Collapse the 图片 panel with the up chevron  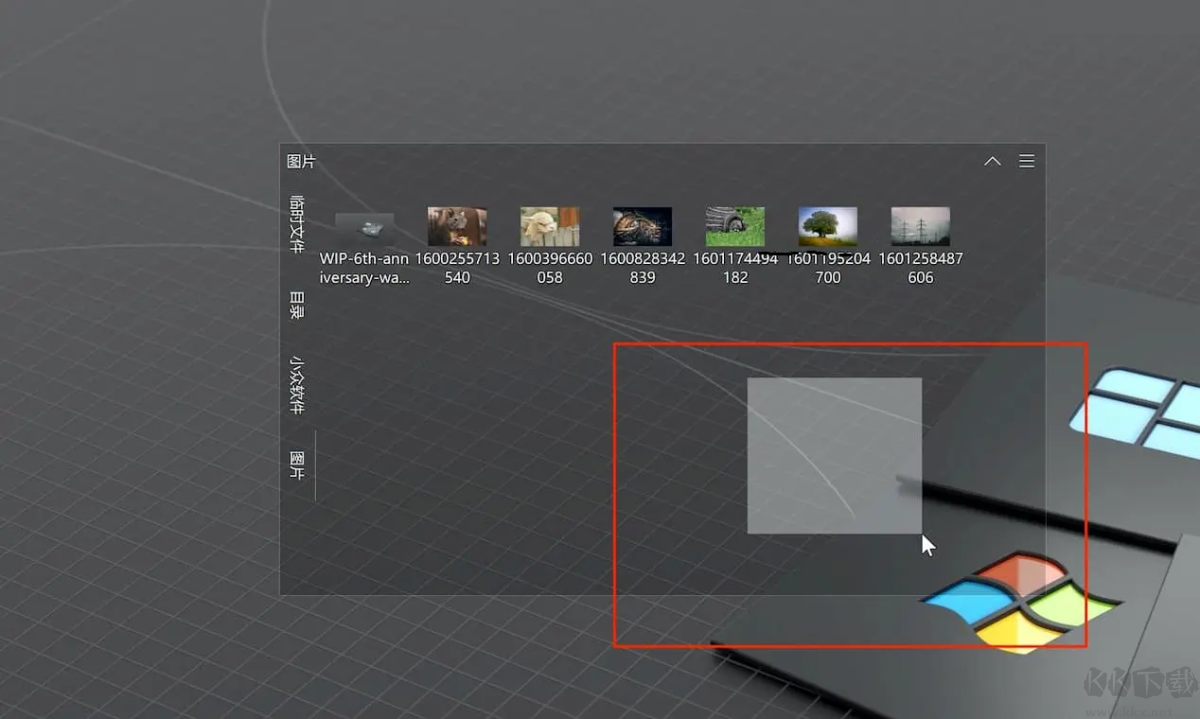pos(992,161)
